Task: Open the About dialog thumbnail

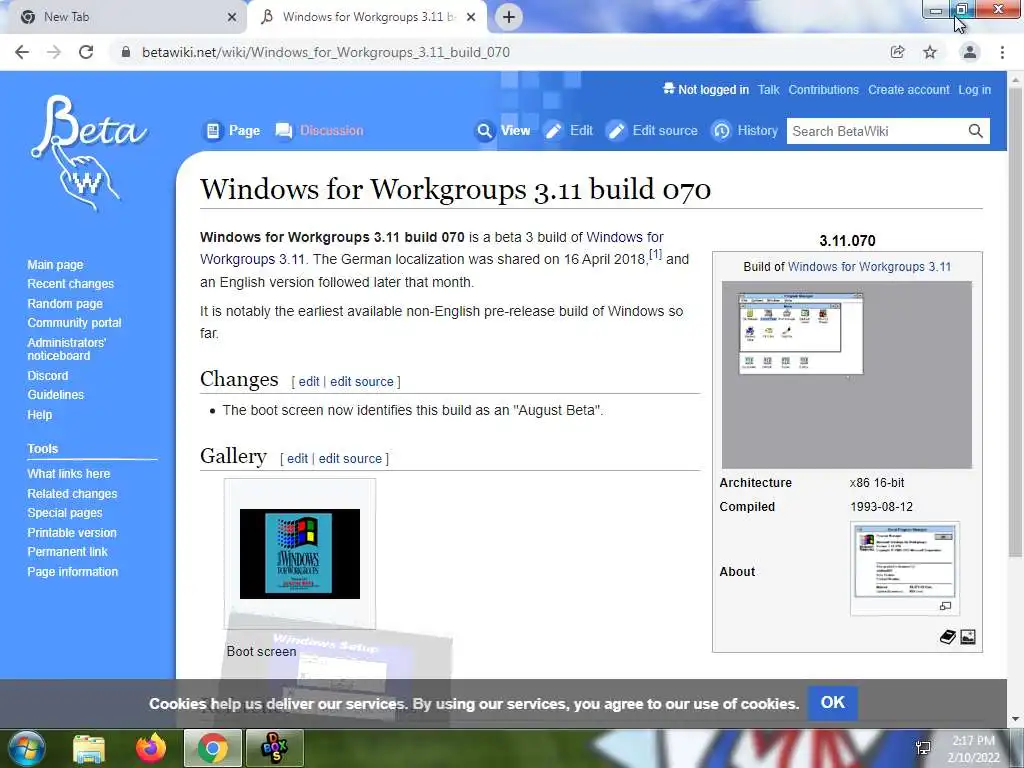Action: [x=904, y=560]
